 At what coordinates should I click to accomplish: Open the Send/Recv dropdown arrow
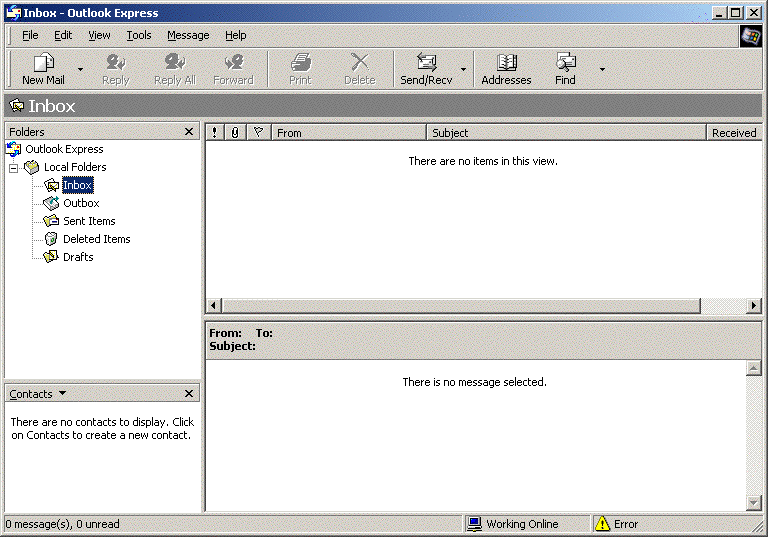point(463,69)
